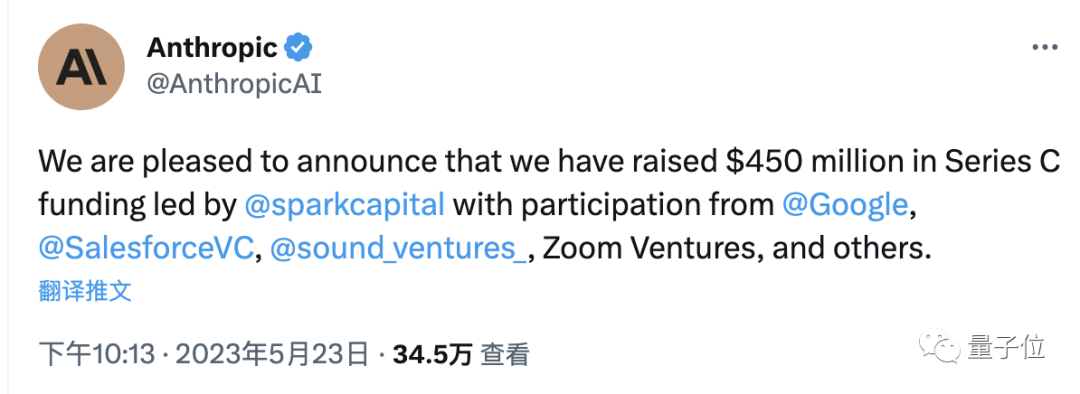Open the Anthropic profile avatar
This screenshot has height=394, width=1080.
(81, 67)
